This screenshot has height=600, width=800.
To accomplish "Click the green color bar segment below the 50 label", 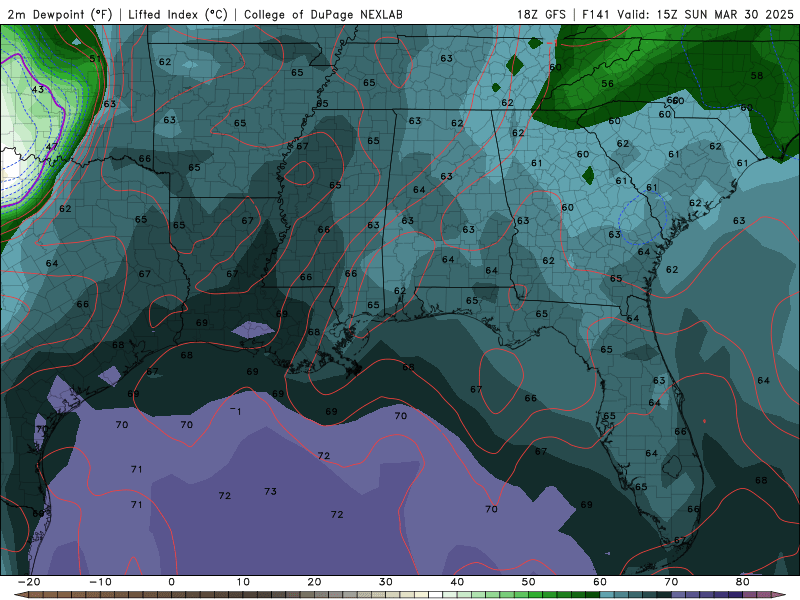I will point(536,595).
